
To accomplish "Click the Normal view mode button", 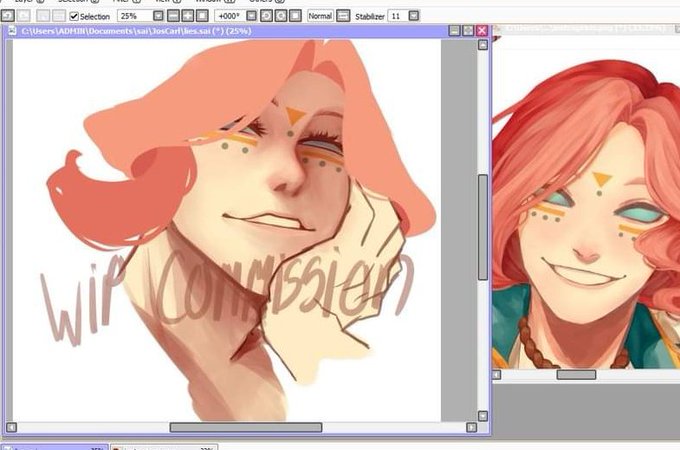I will (x=320, y=16).
